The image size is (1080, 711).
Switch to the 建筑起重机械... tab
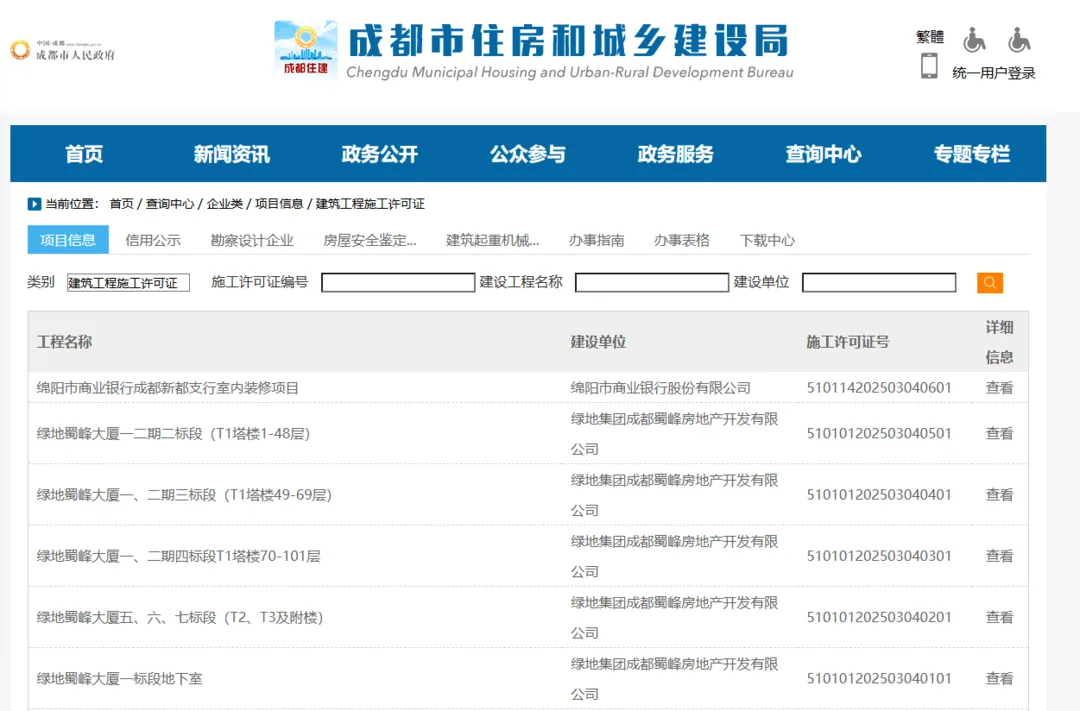pos(492,240)
